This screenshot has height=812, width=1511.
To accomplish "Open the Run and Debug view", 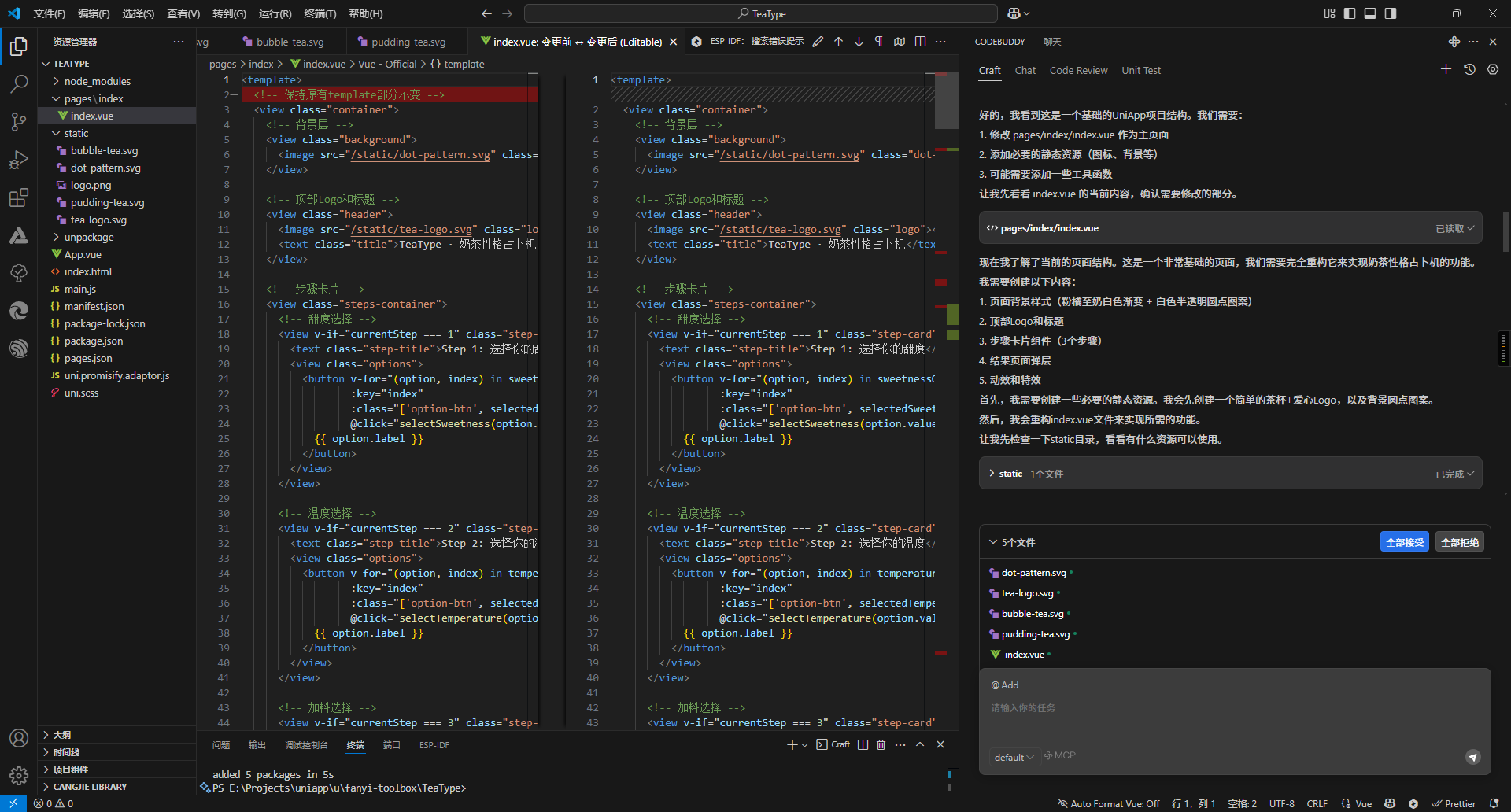I will 19,160.
